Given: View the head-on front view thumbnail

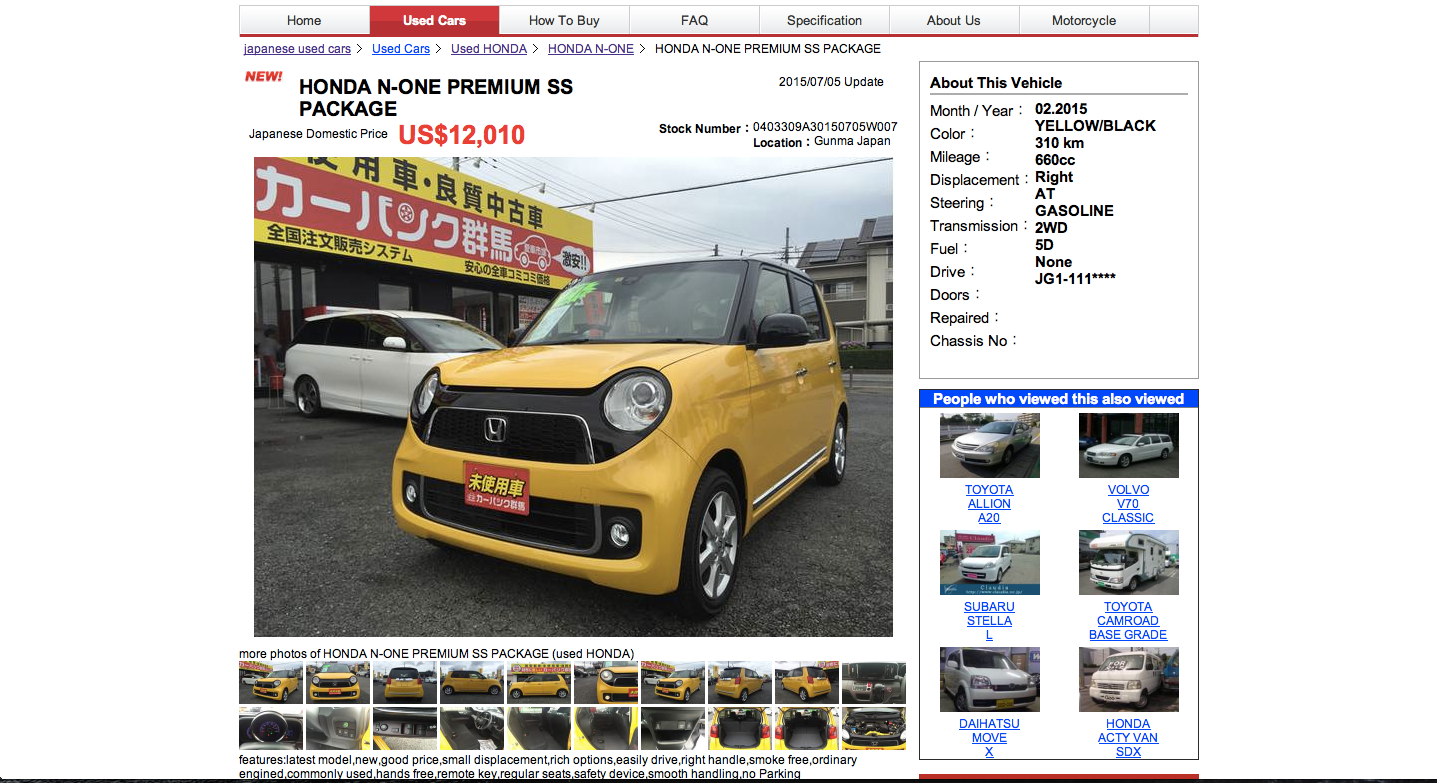Looking at the screenshot, I should pos(338,682).
